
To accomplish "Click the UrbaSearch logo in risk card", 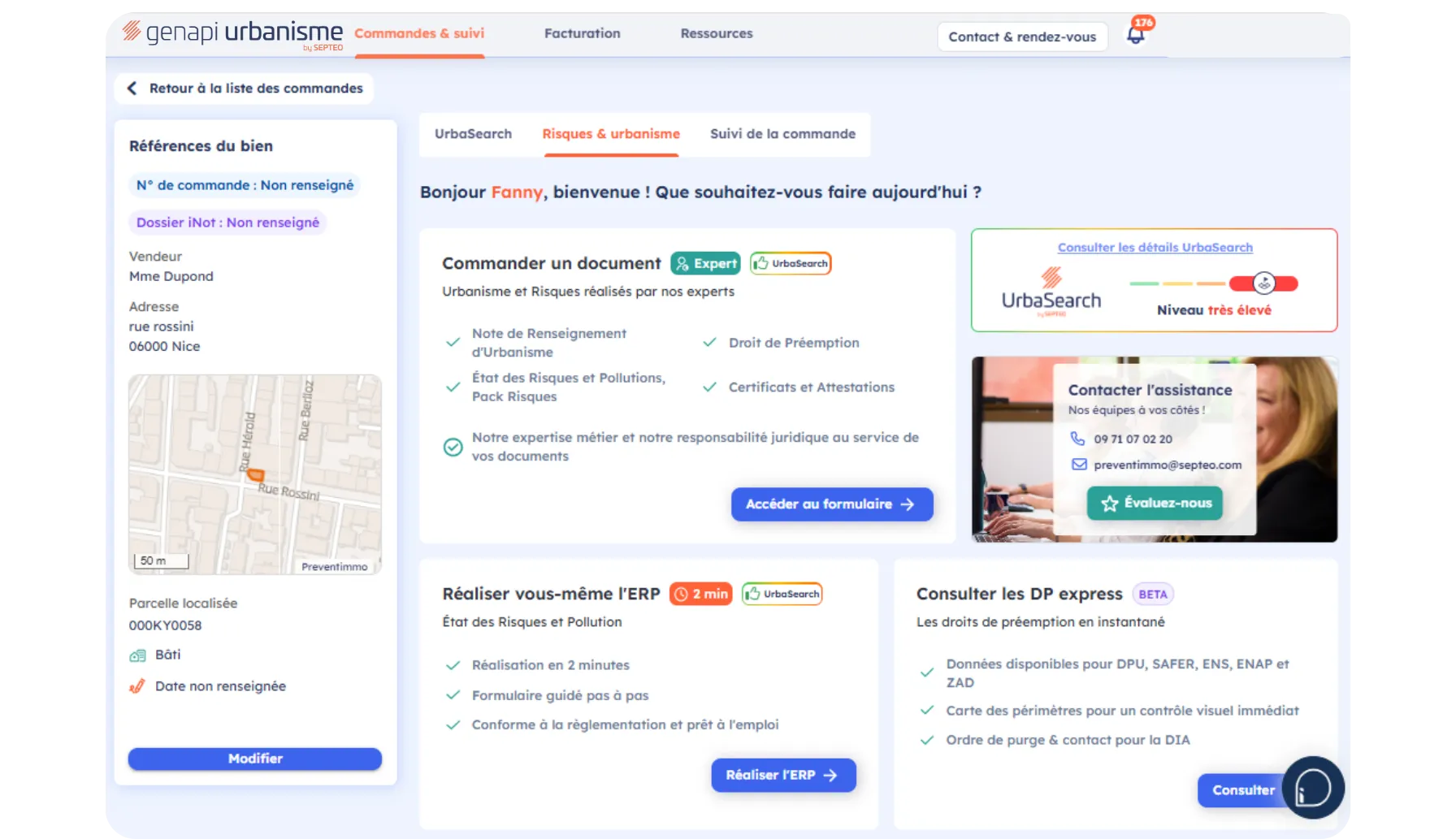I will 1051,292.
